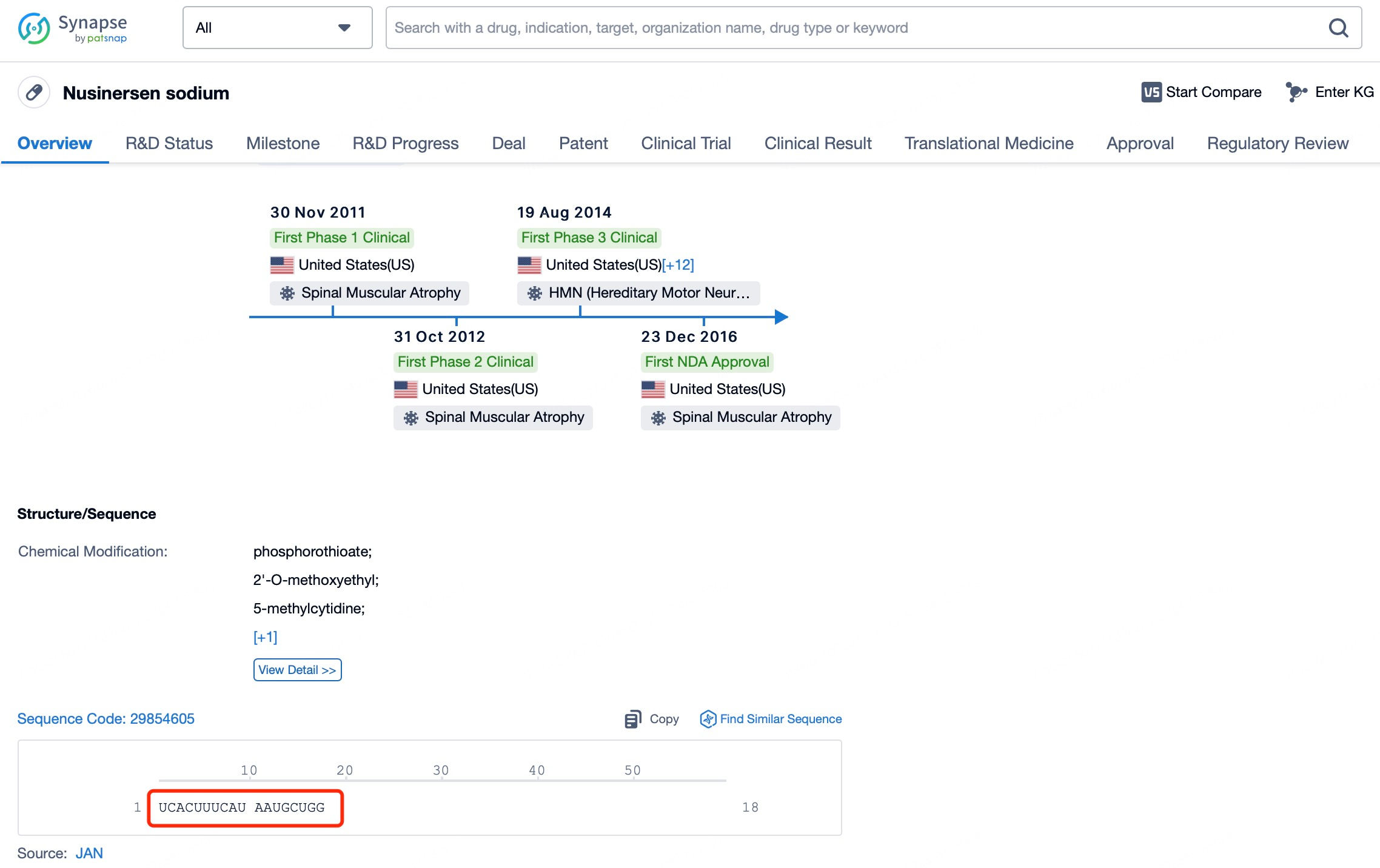Click the Sequence Code 29854605 link
Image resolution: width=1380 pixels, height=868 pixels.
(107, 718)
